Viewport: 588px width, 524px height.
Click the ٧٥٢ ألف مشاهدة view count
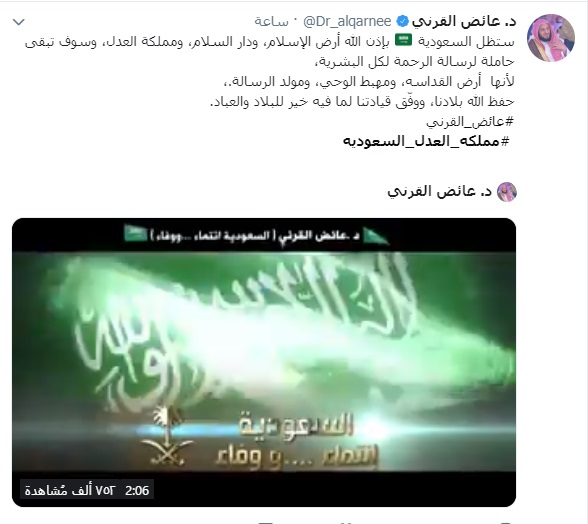70,491
